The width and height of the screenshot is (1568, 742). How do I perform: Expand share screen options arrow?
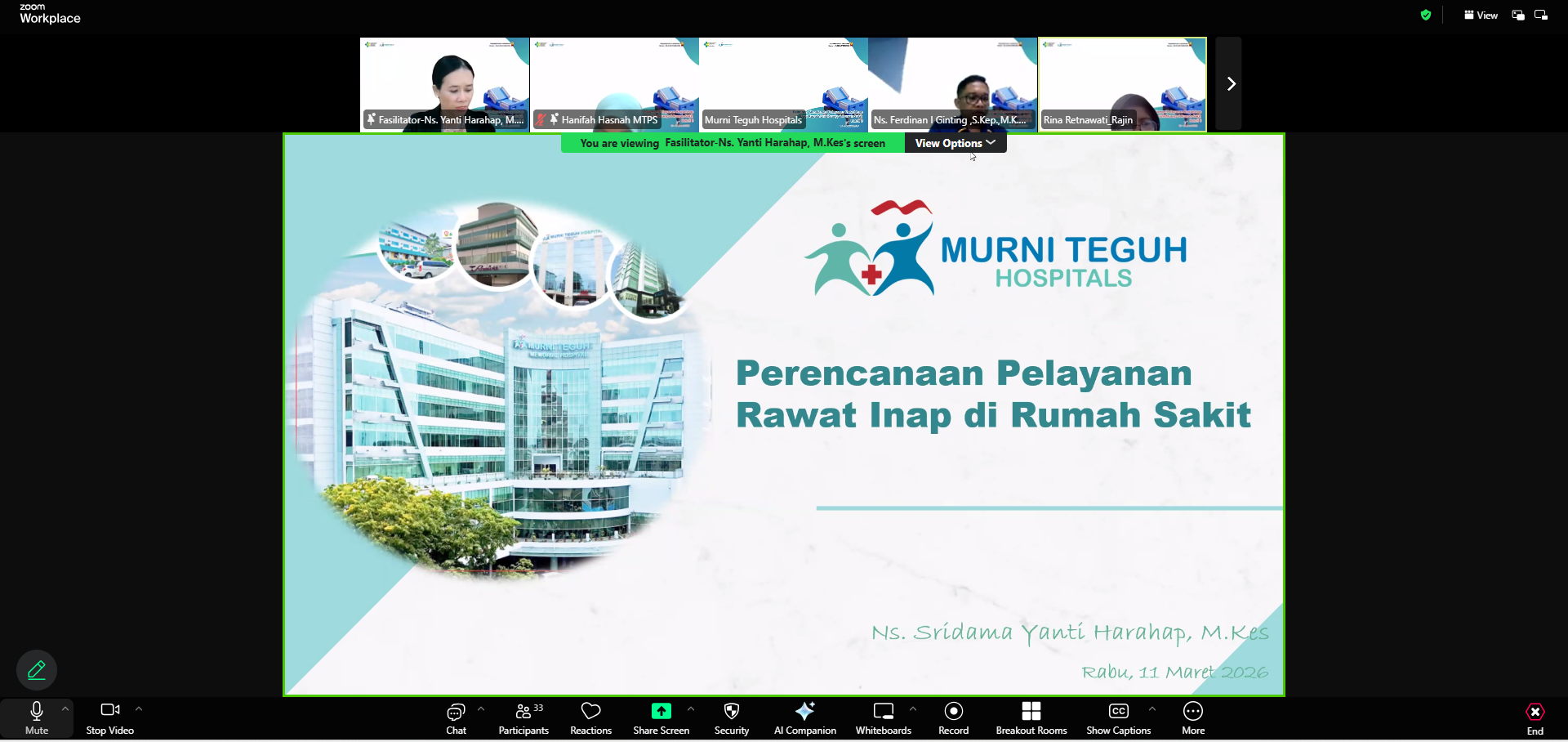click(x=691, y=708)
